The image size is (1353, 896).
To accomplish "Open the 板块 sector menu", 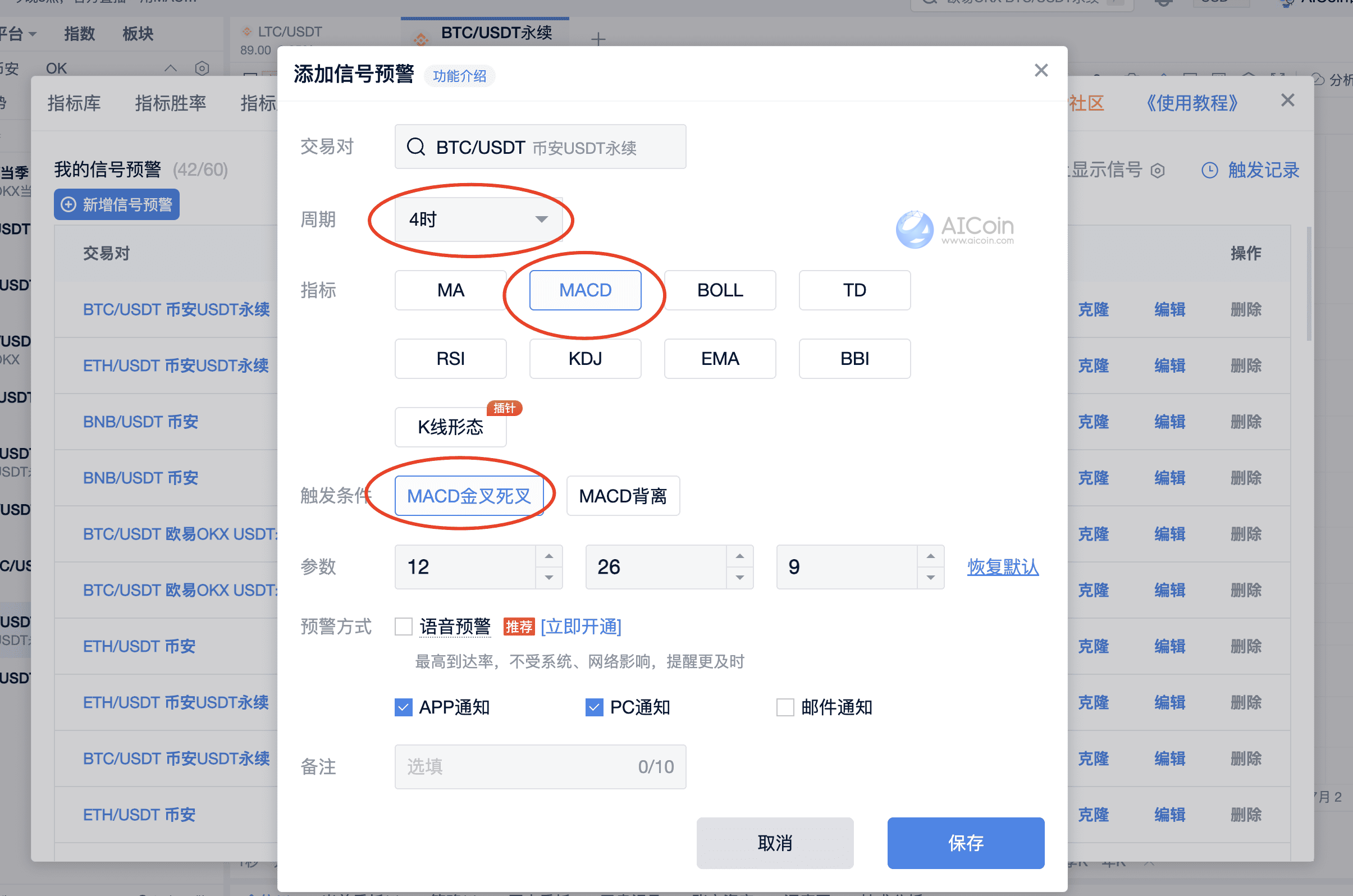I will tap(138, 34).
